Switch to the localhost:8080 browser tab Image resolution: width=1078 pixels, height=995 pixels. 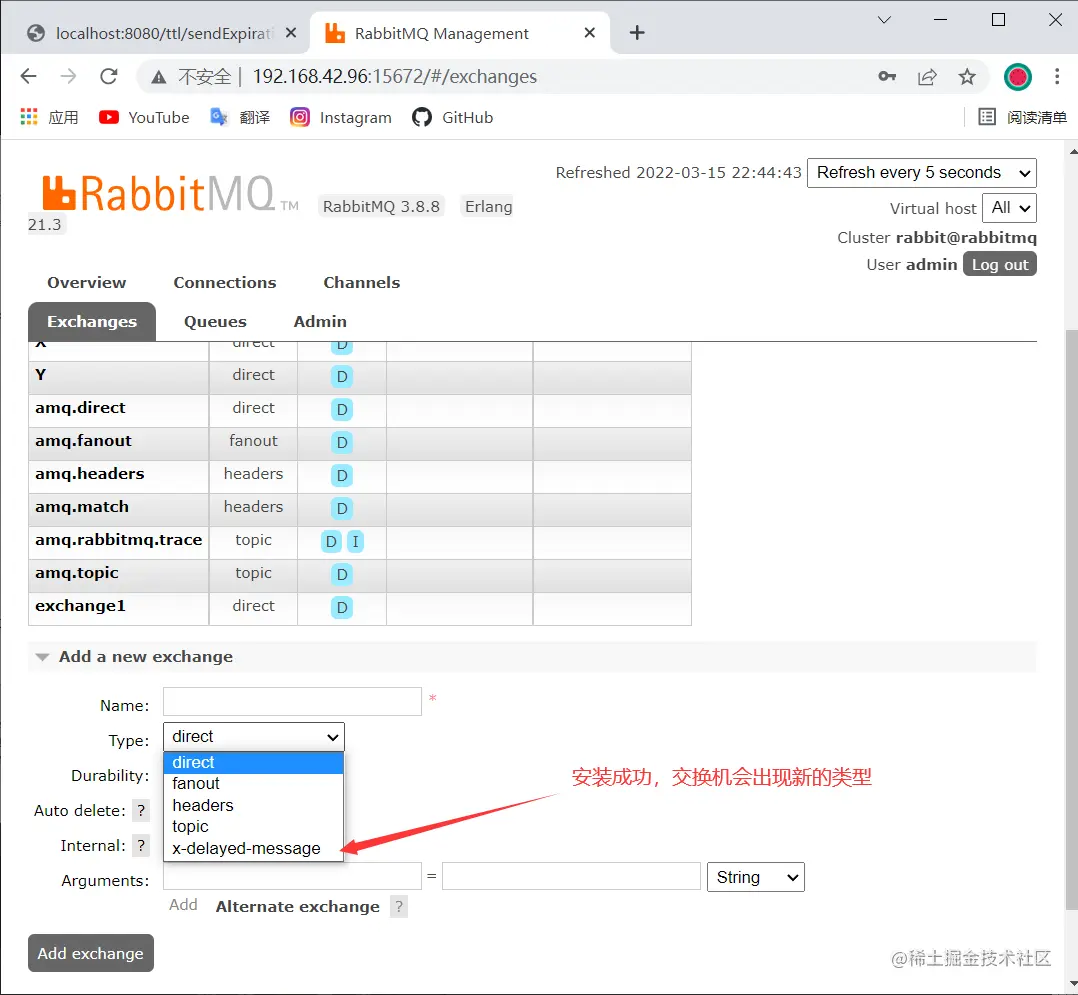(162, 33)
